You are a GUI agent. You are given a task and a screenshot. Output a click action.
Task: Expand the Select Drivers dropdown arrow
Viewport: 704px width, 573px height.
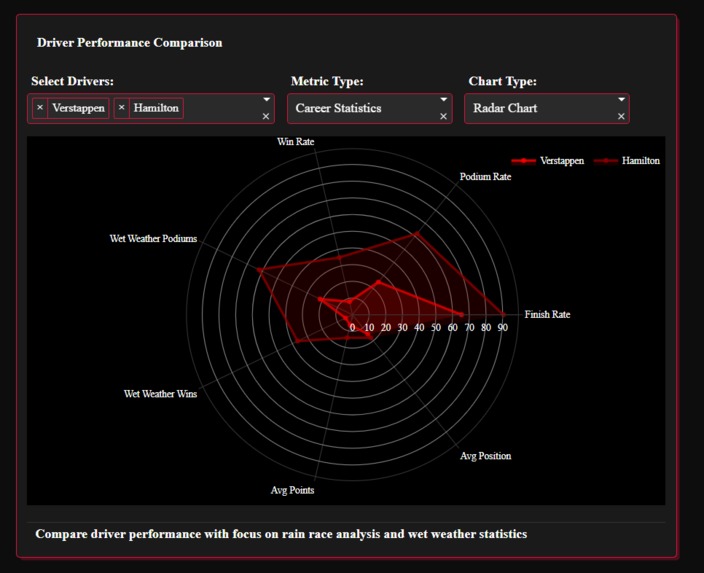pyautogui.click(x=266, y=99)
